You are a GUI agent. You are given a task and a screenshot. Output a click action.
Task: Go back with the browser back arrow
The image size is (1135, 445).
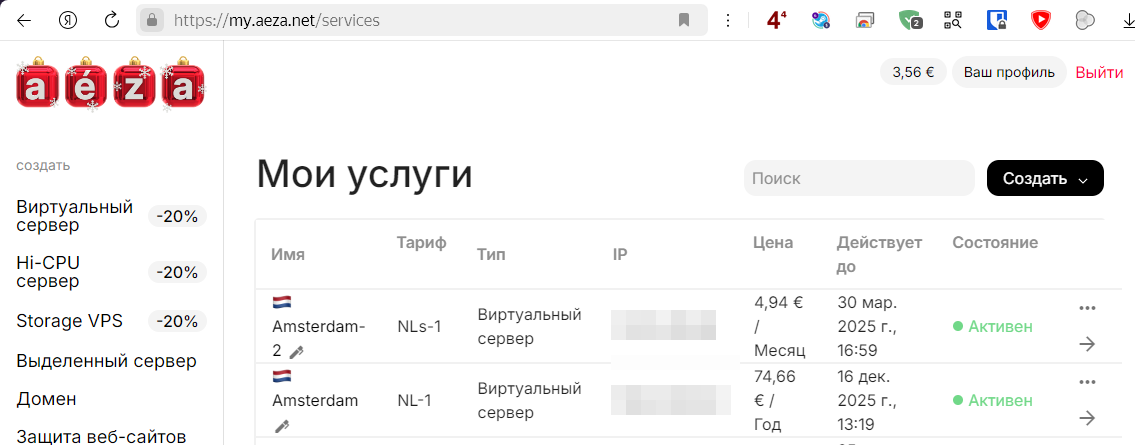(24, 20)
